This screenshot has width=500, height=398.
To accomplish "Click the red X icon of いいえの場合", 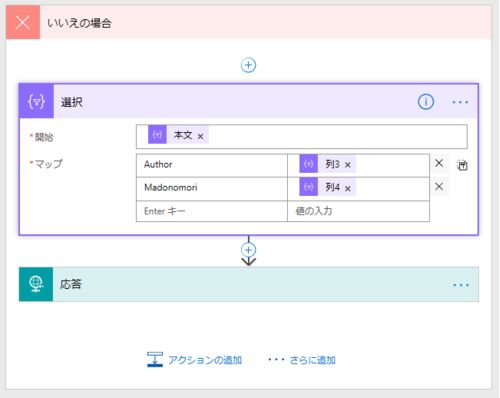I will 23,22.
